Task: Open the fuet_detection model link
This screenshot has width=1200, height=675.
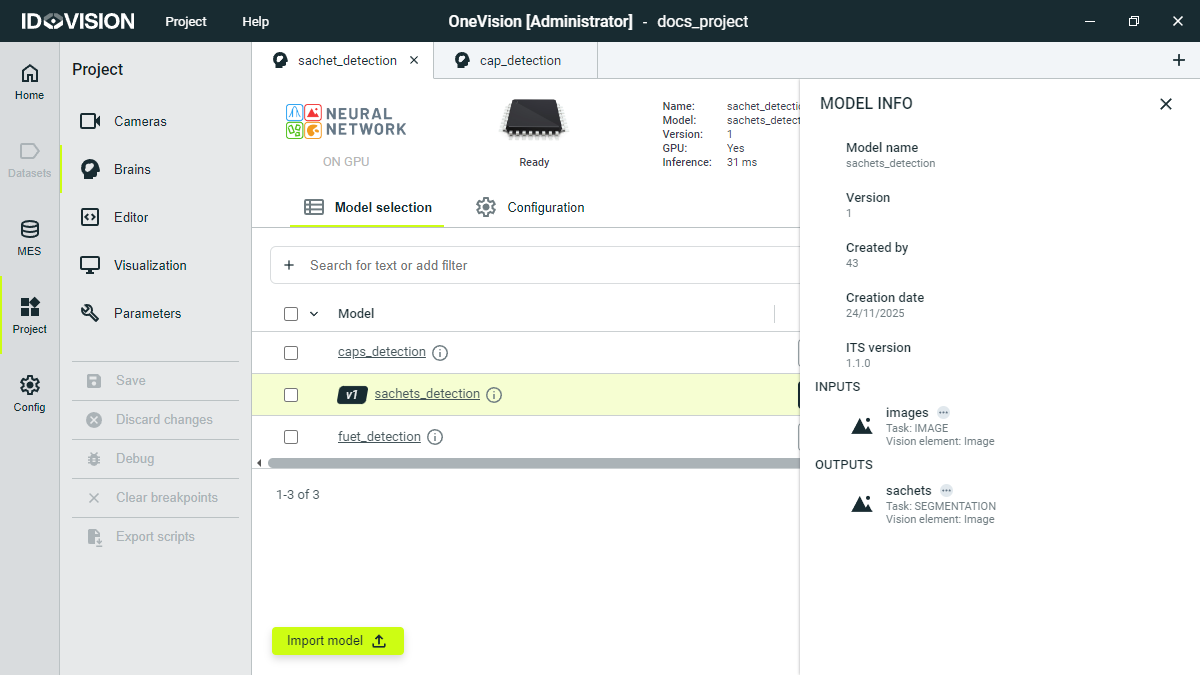Action: click(379, 437)
